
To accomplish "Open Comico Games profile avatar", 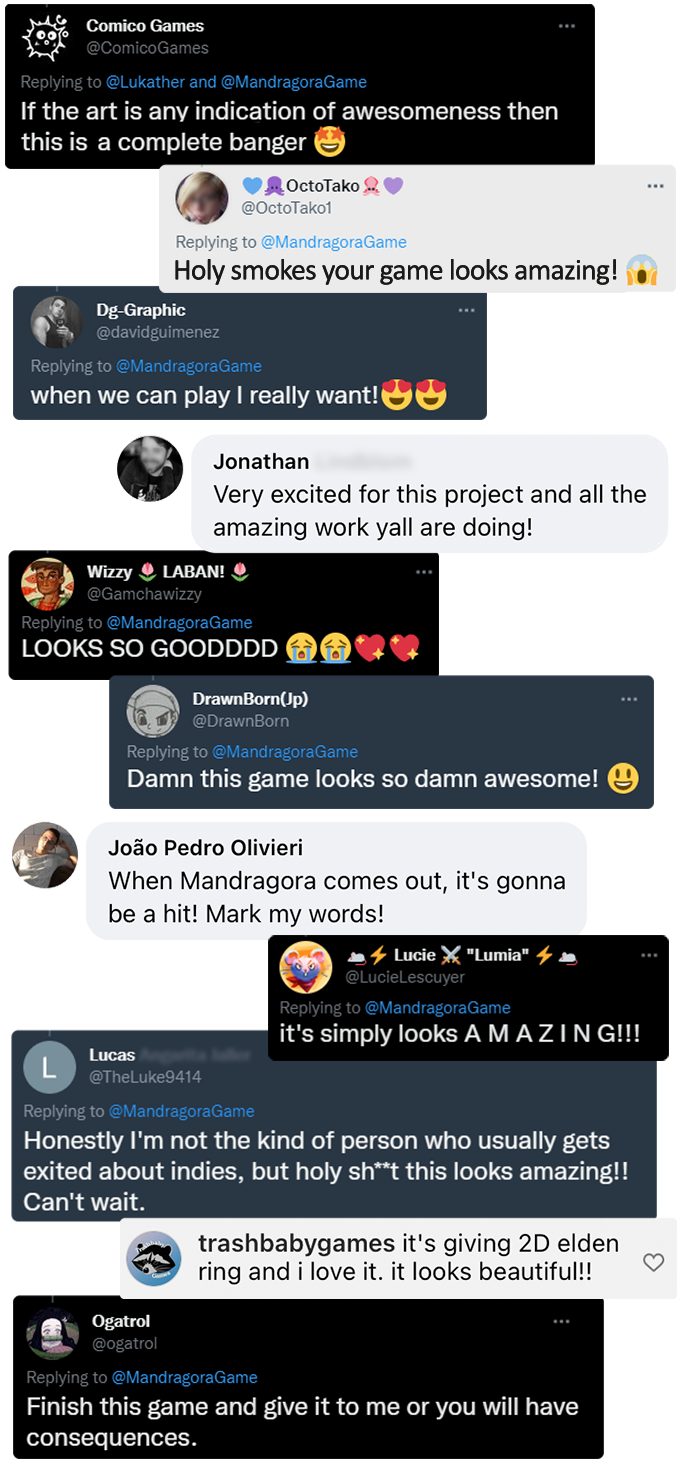I will (46, 37).
